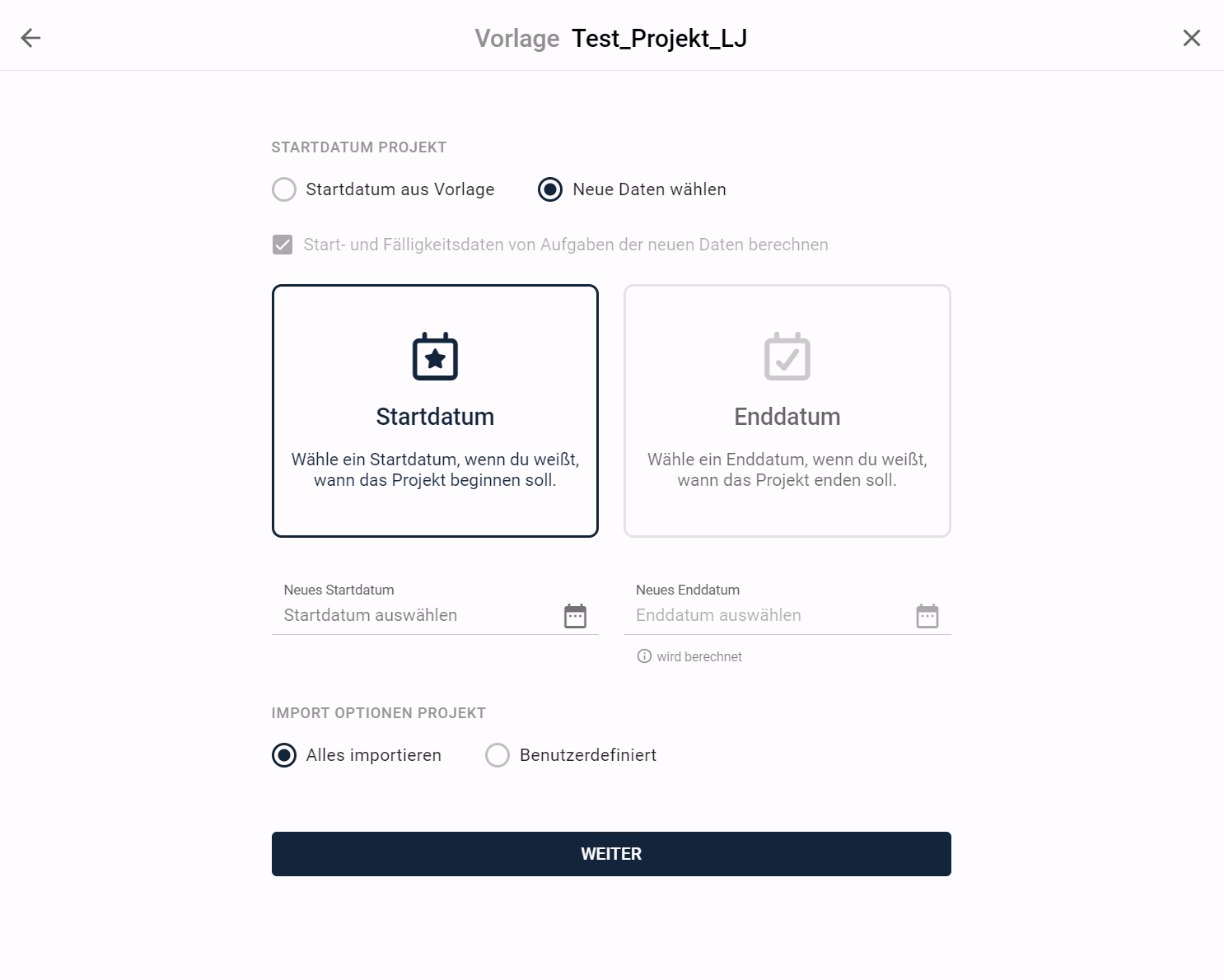
Task: Select 'Neue Daten wählen' radio button
Action: [x=550, y=189]
